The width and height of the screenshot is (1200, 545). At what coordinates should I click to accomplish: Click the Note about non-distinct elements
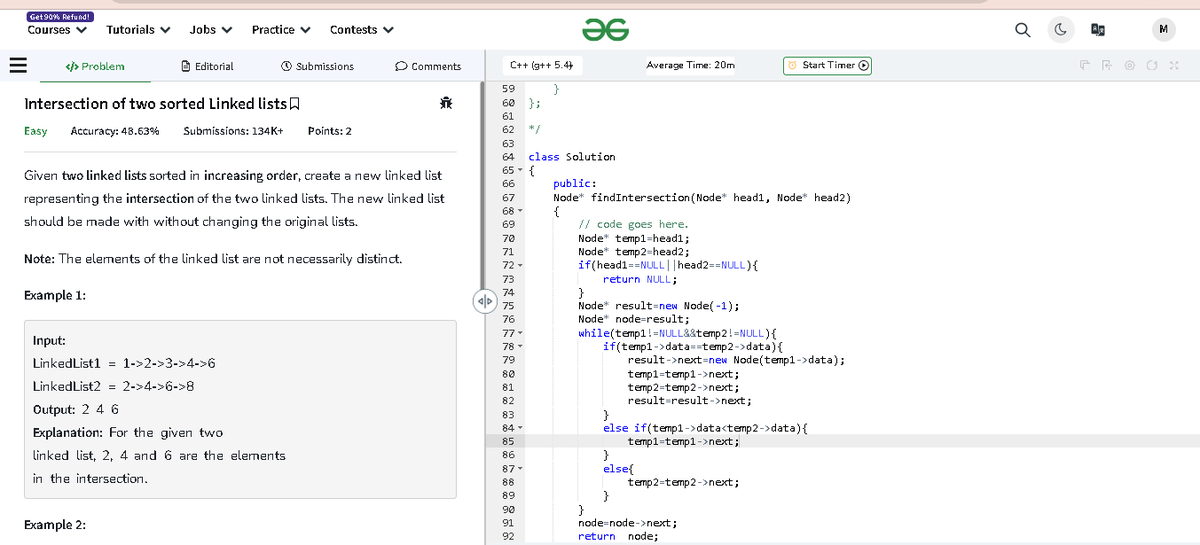tap(212, 259)
